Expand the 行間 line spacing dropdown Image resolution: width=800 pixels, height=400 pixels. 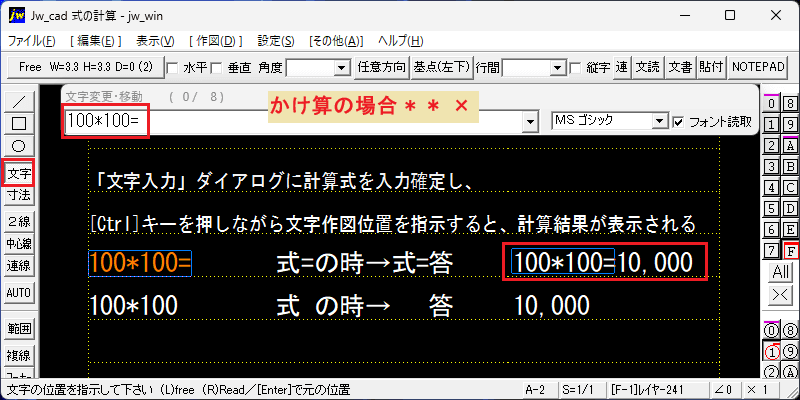[559, 67]
